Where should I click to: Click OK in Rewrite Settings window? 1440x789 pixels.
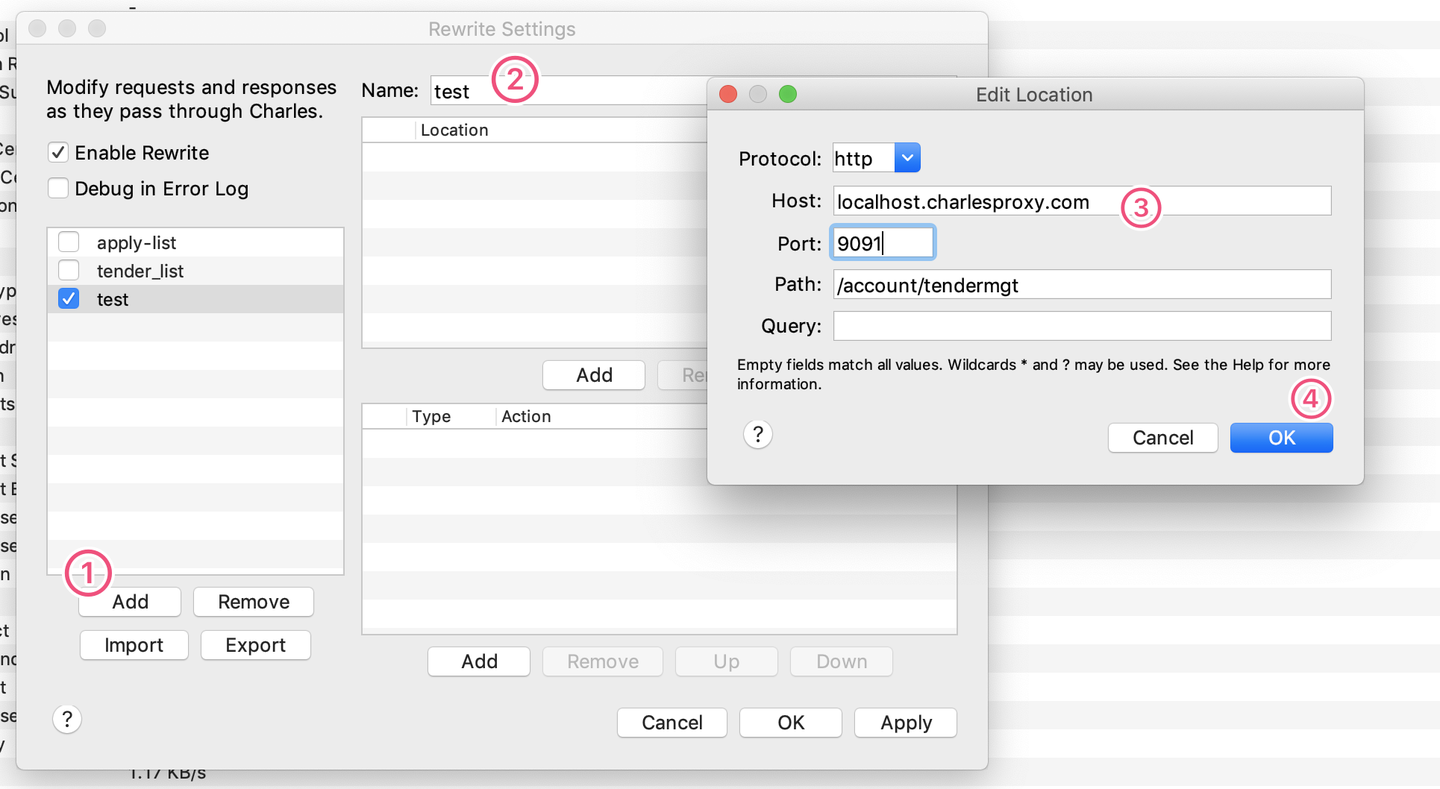point(790,723)
